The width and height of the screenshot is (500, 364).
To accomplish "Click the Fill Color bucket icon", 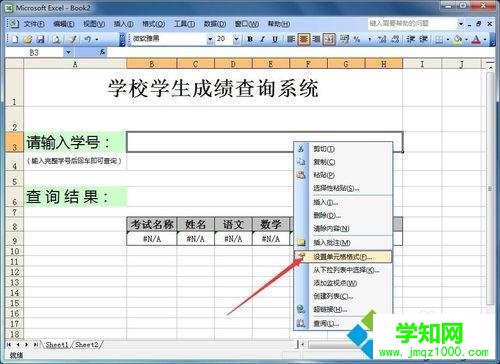I will pos(458,40).
